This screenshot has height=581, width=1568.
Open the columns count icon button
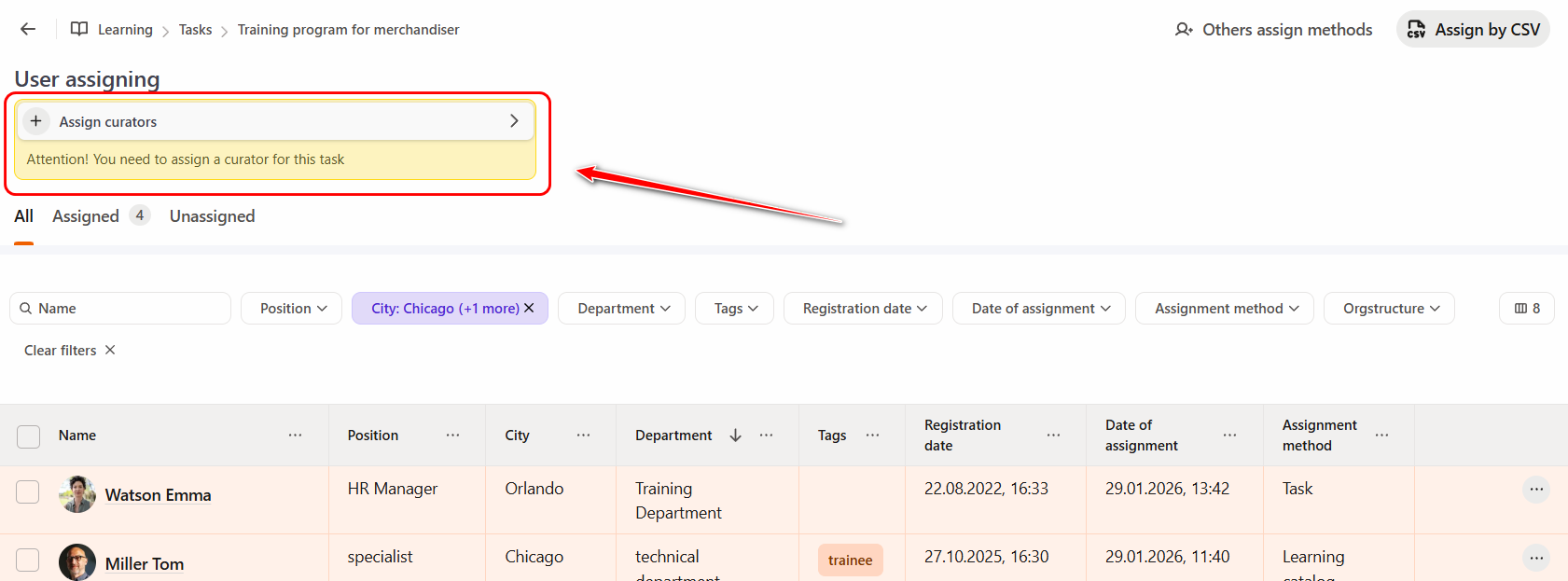tap(1526, 308)
